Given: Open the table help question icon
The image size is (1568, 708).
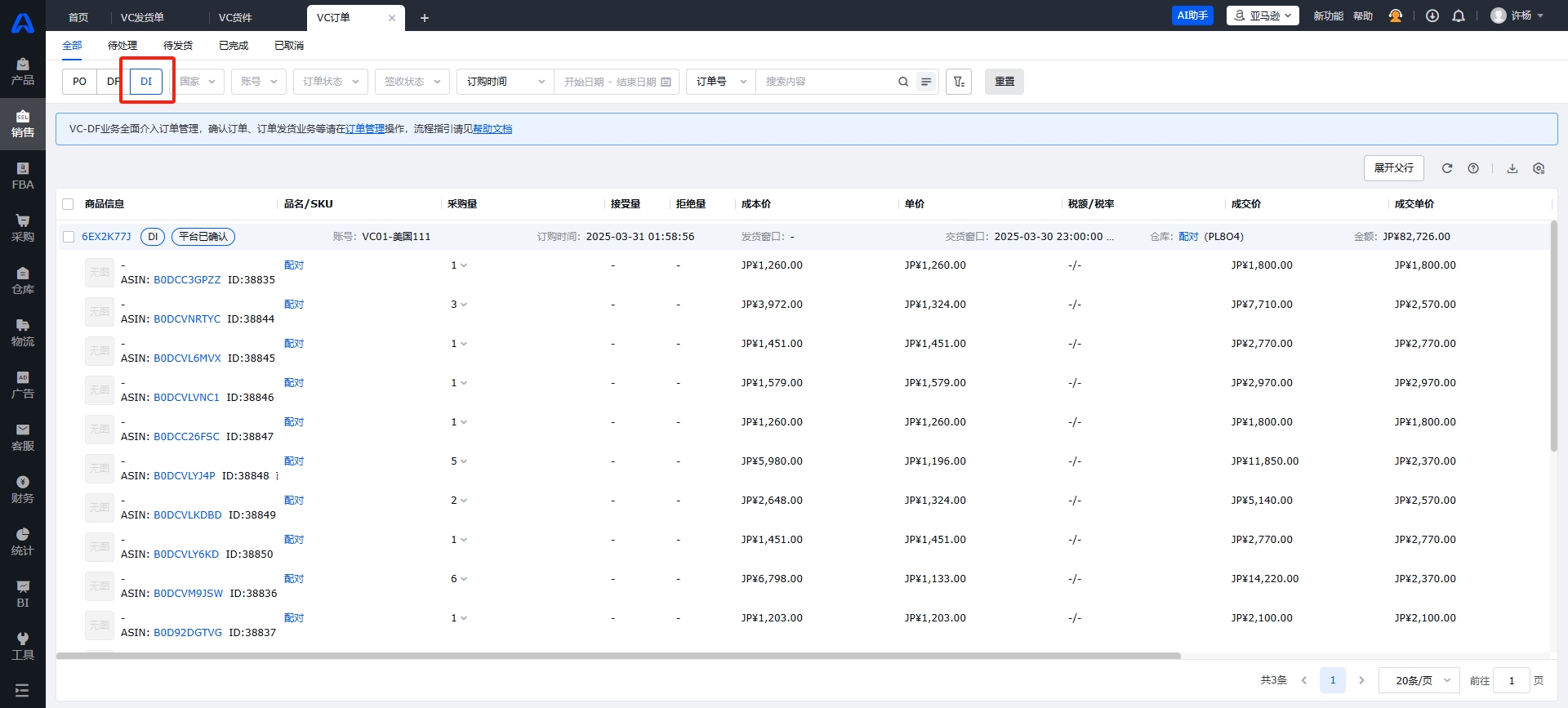Looking at the screenshot, I should coord(1473,168).
